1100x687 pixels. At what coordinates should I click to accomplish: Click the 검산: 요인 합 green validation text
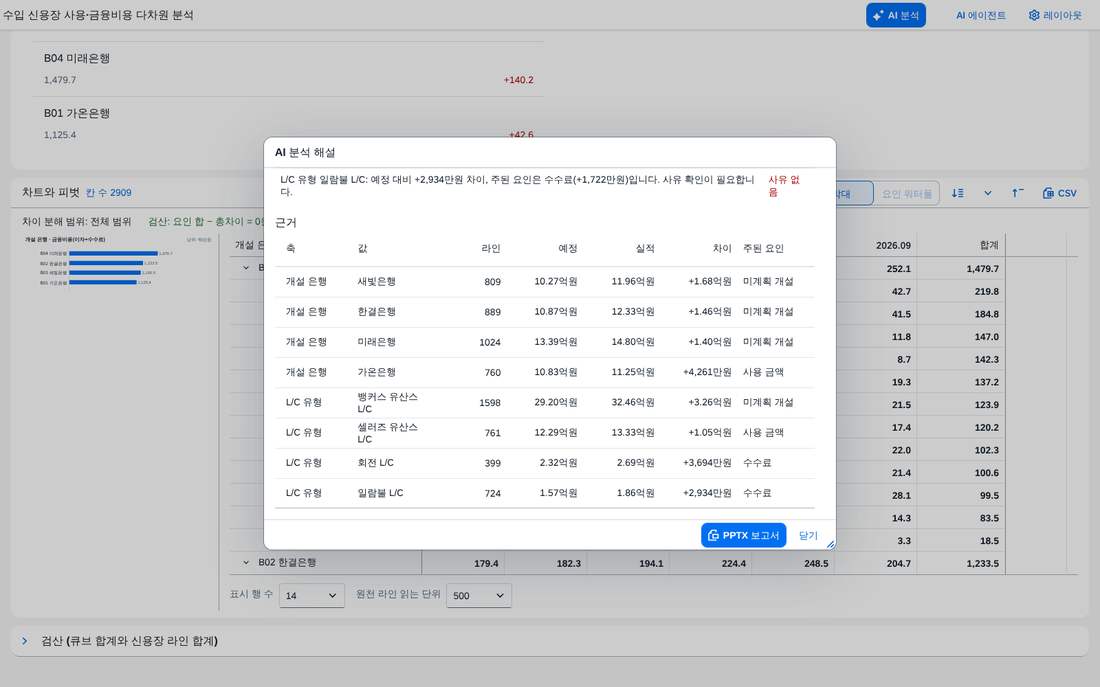[x=206, y=222]
